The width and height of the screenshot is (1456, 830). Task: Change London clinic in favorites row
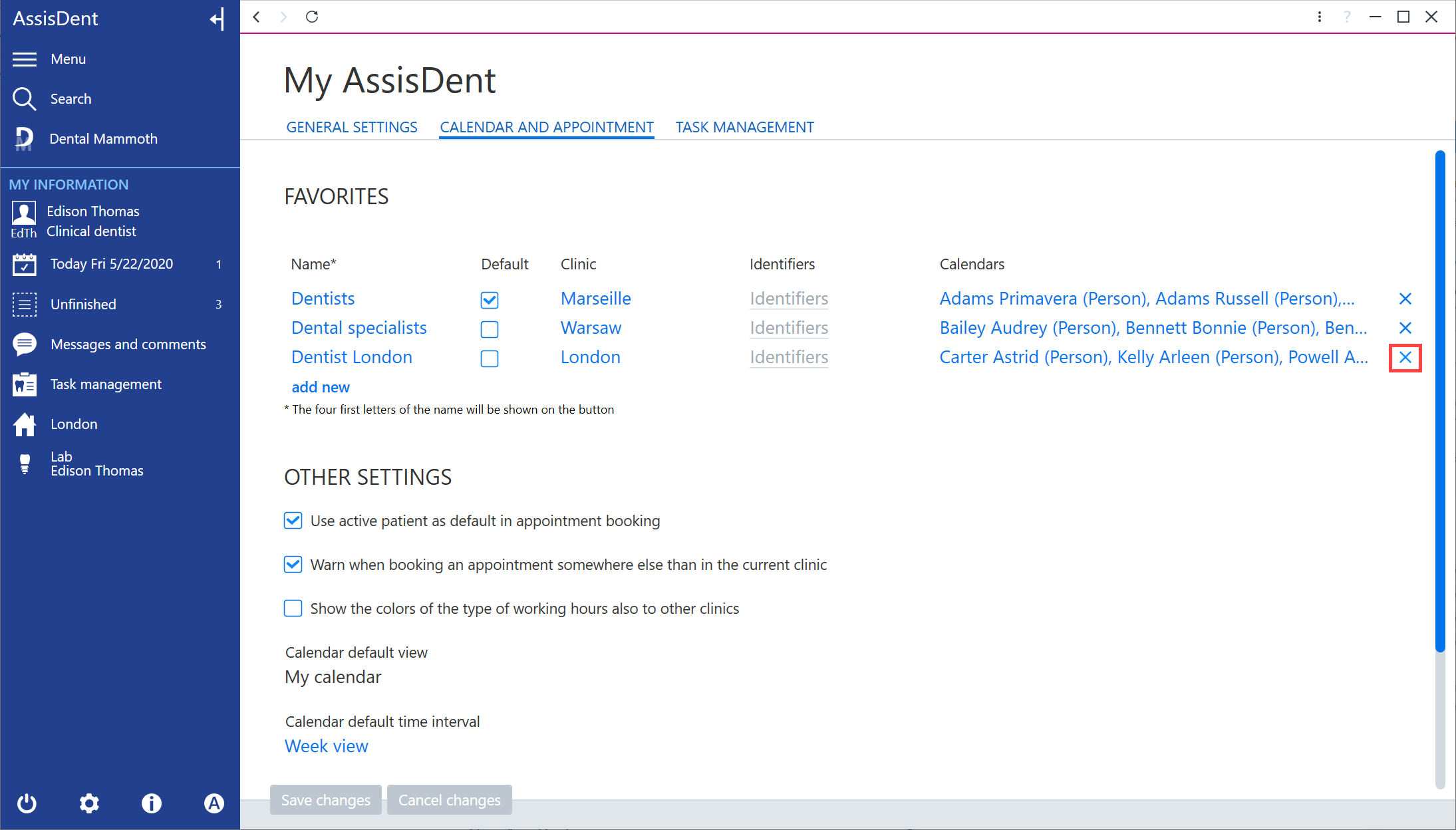[591, 357]
